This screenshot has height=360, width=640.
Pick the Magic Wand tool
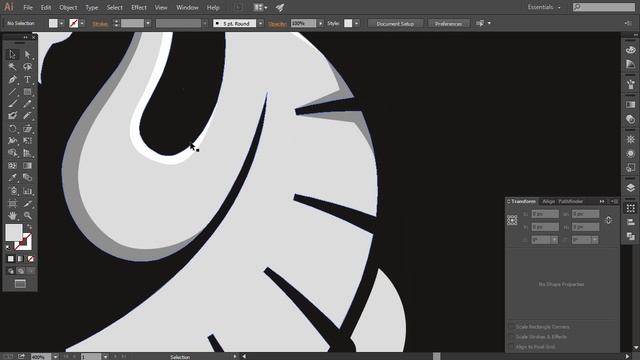point(12,67)
